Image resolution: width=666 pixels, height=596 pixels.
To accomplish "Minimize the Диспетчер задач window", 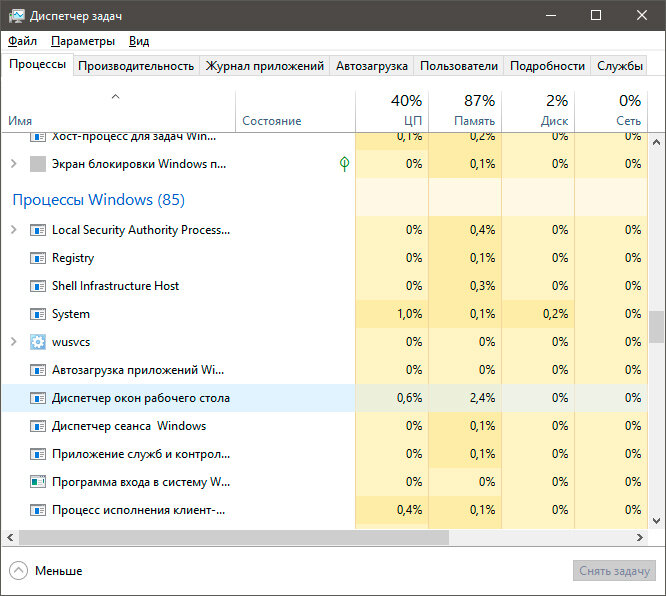I will [551, 15].
